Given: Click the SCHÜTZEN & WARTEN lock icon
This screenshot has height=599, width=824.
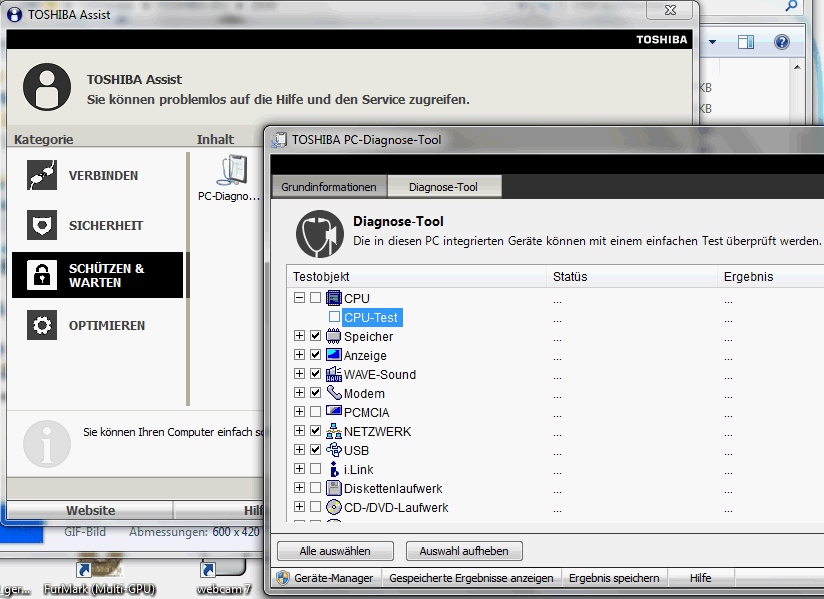Looking at the screenshot, I should pos(42,275).
